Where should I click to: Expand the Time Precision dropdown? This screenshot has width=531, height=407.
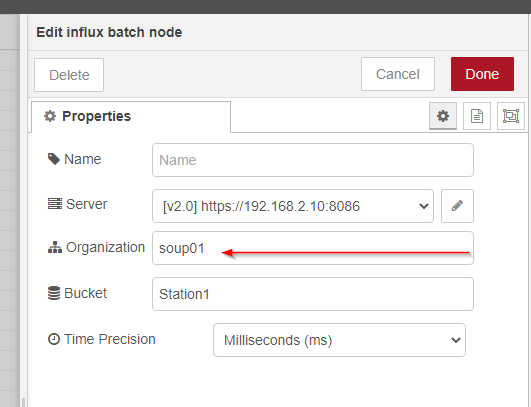click(339, 340)
